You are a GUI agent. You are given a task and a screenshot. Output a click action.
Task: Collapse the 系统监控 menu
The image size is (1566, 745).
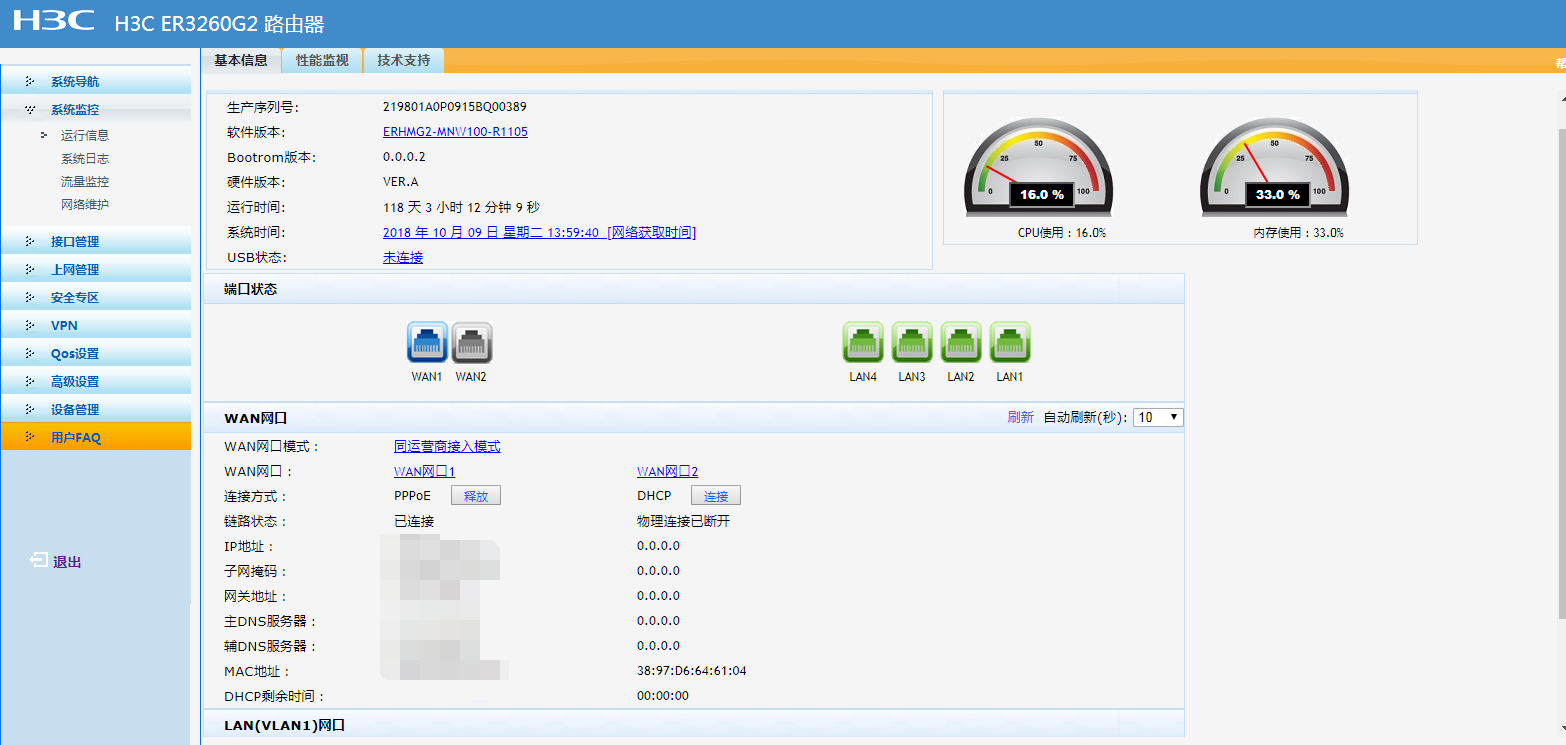[x=96, y=110]
